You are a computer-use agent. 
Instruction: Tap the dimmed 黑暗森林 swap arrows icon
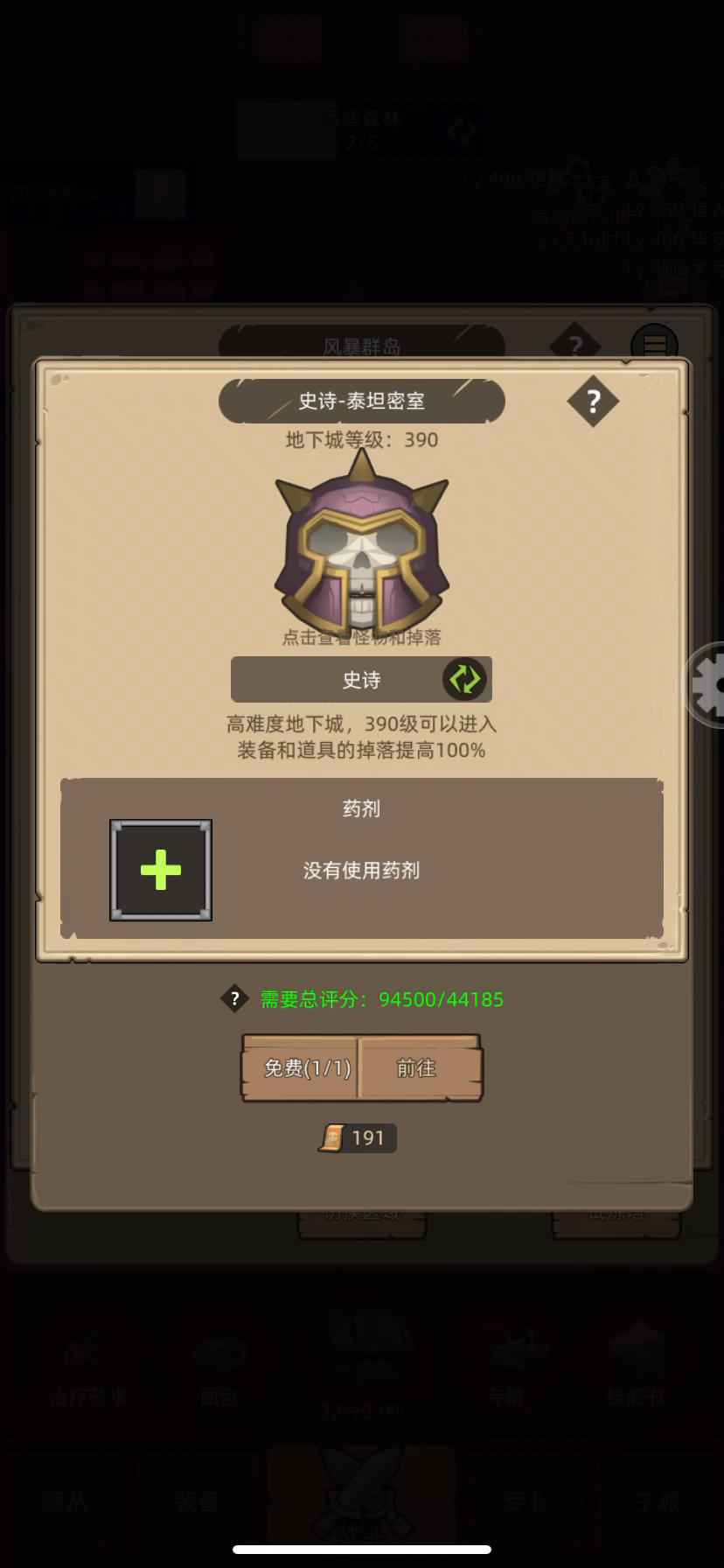point(462,130)
